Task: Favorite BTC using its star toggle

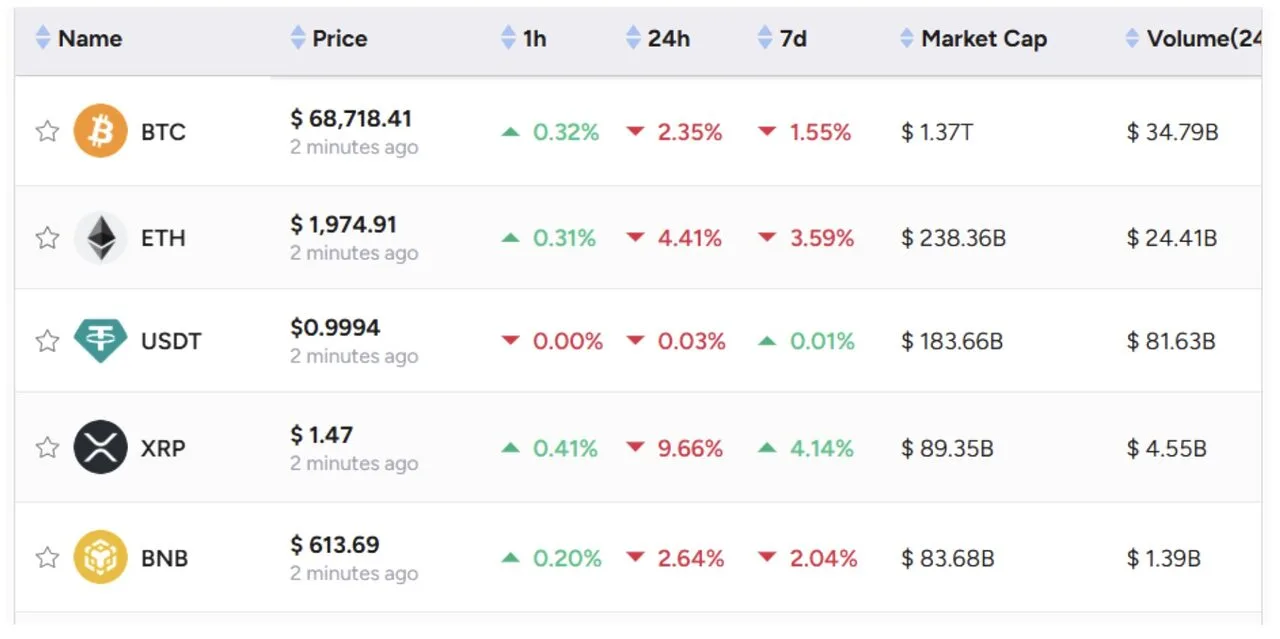Action: point(46,131)
